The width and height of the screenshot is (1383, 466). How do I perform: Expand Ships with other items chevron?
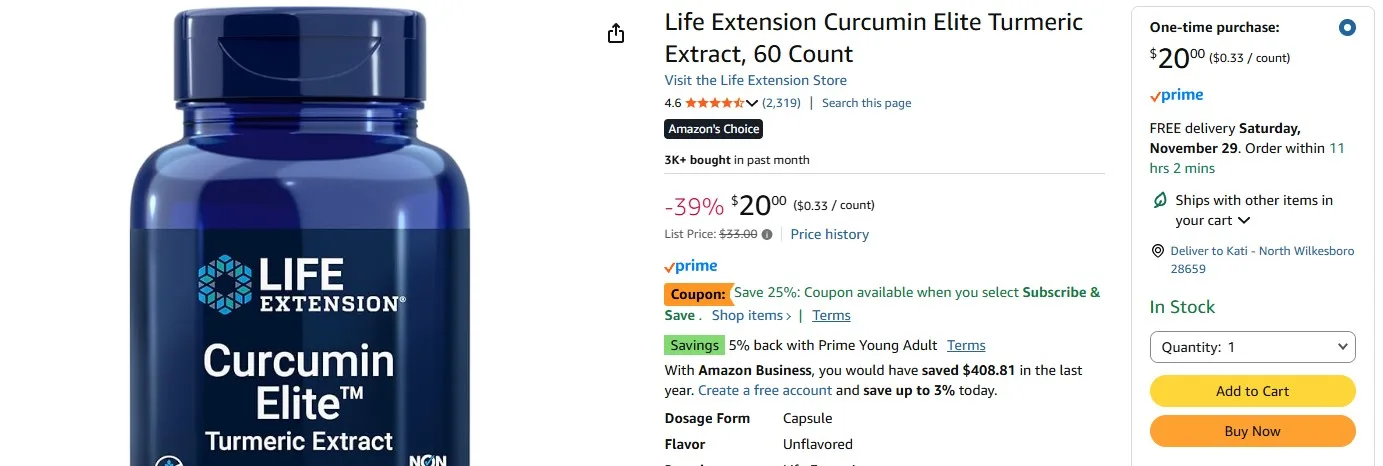click(x=1244, y=221)
